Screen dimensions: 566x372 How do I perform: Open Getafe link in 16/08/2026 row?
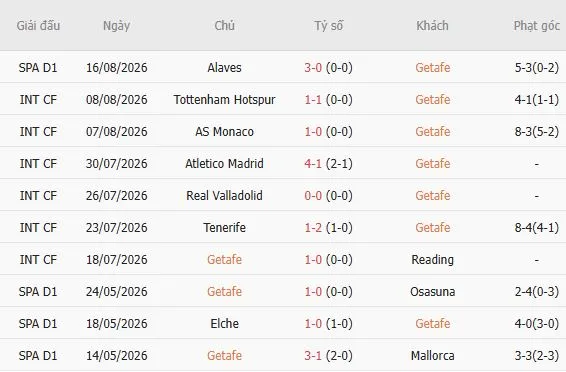click(432, 67)
